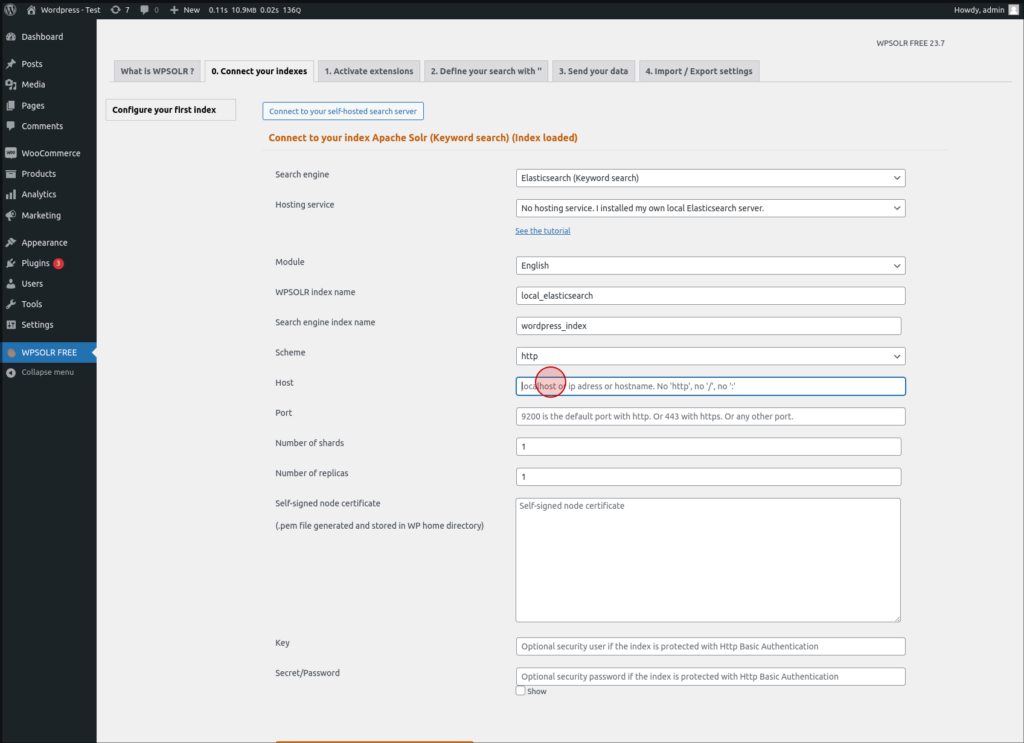Image resolution: width=1024 pixels, height=743 pixels.
Task: Open 3. Send your data tab
Action: pos(593,71)
